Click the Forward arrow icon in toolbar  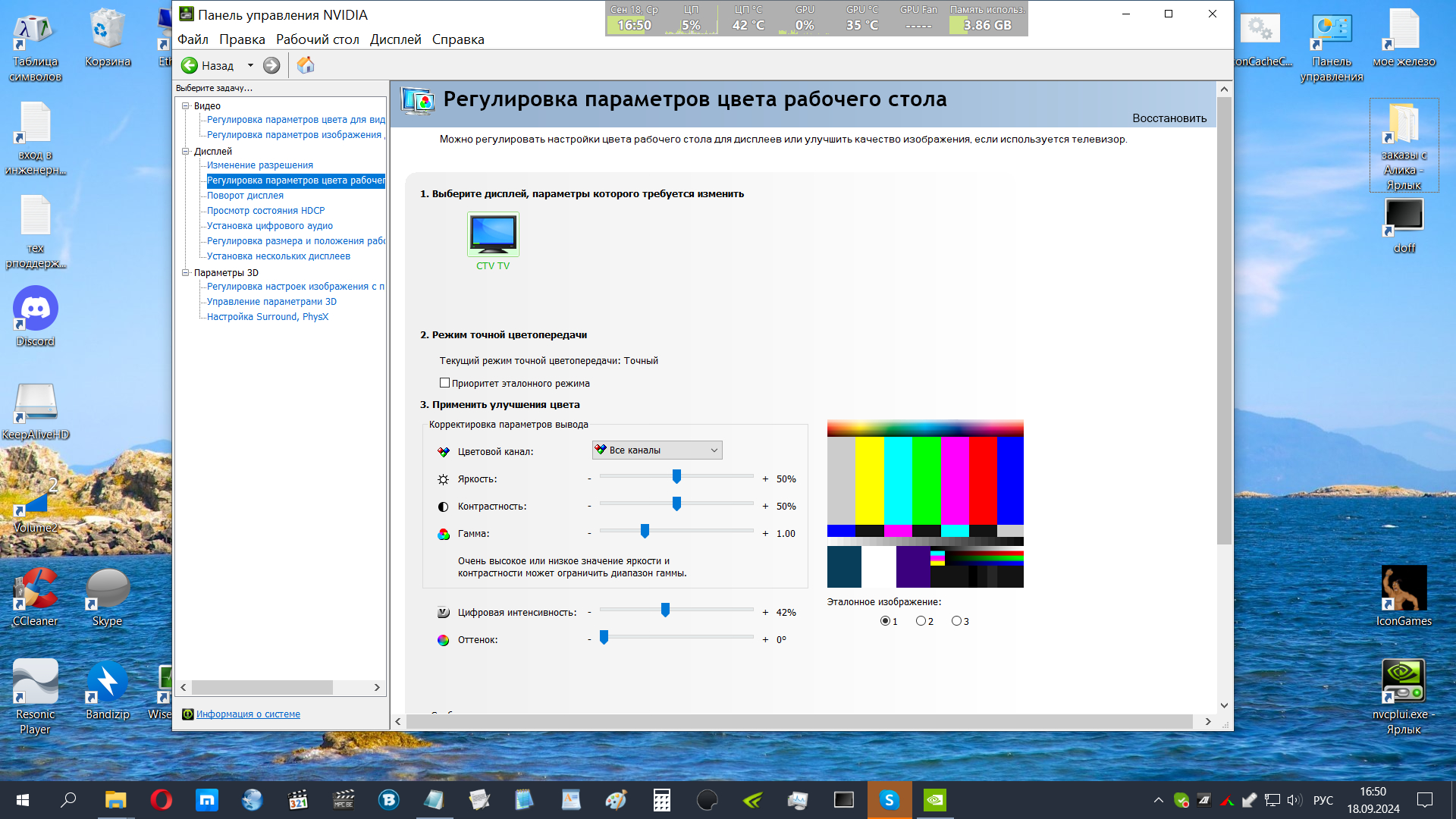pos(271,66)
